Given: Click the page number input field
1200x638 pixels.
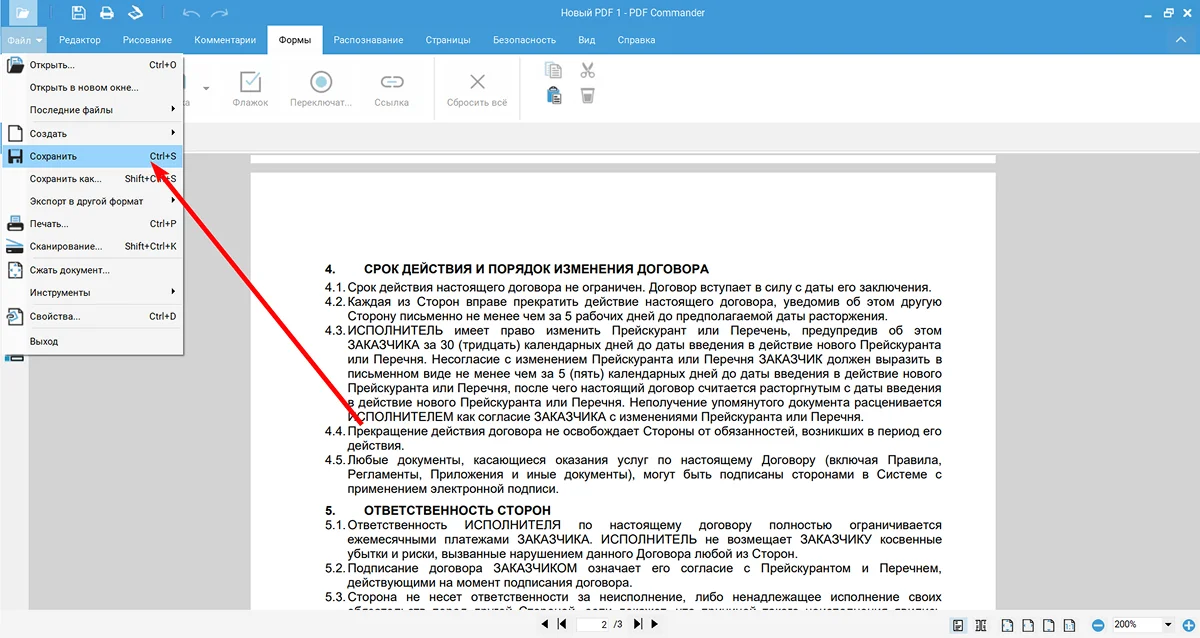Looking at the screenshot, I should pos(593,624).
